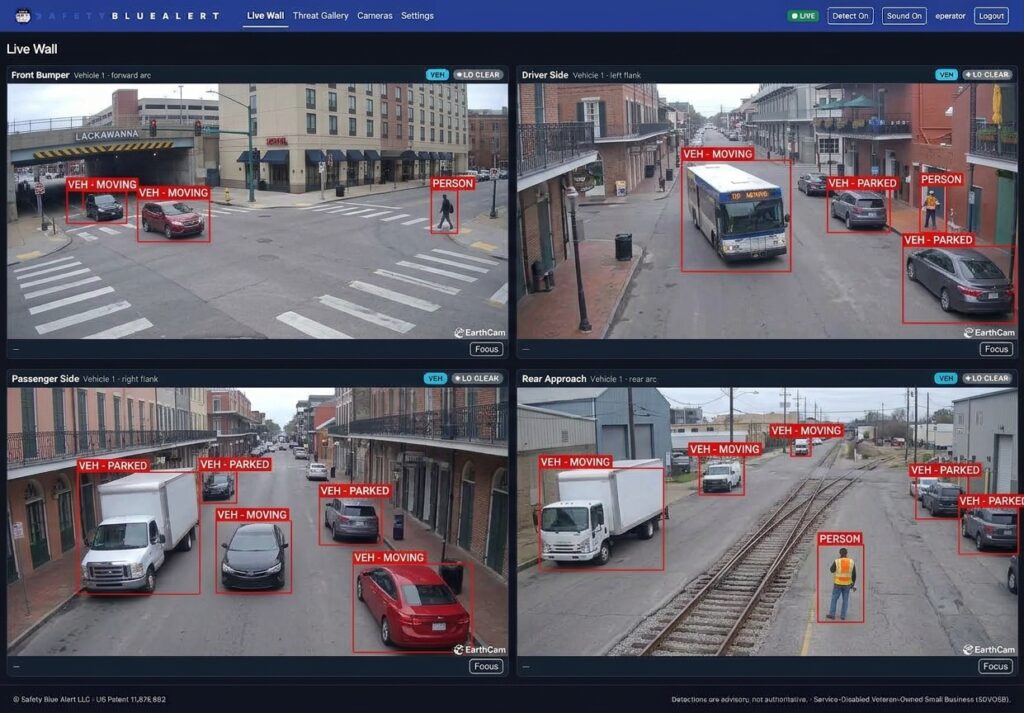Log out using the Logout button

pyautogui.click(x=991, y=16)
